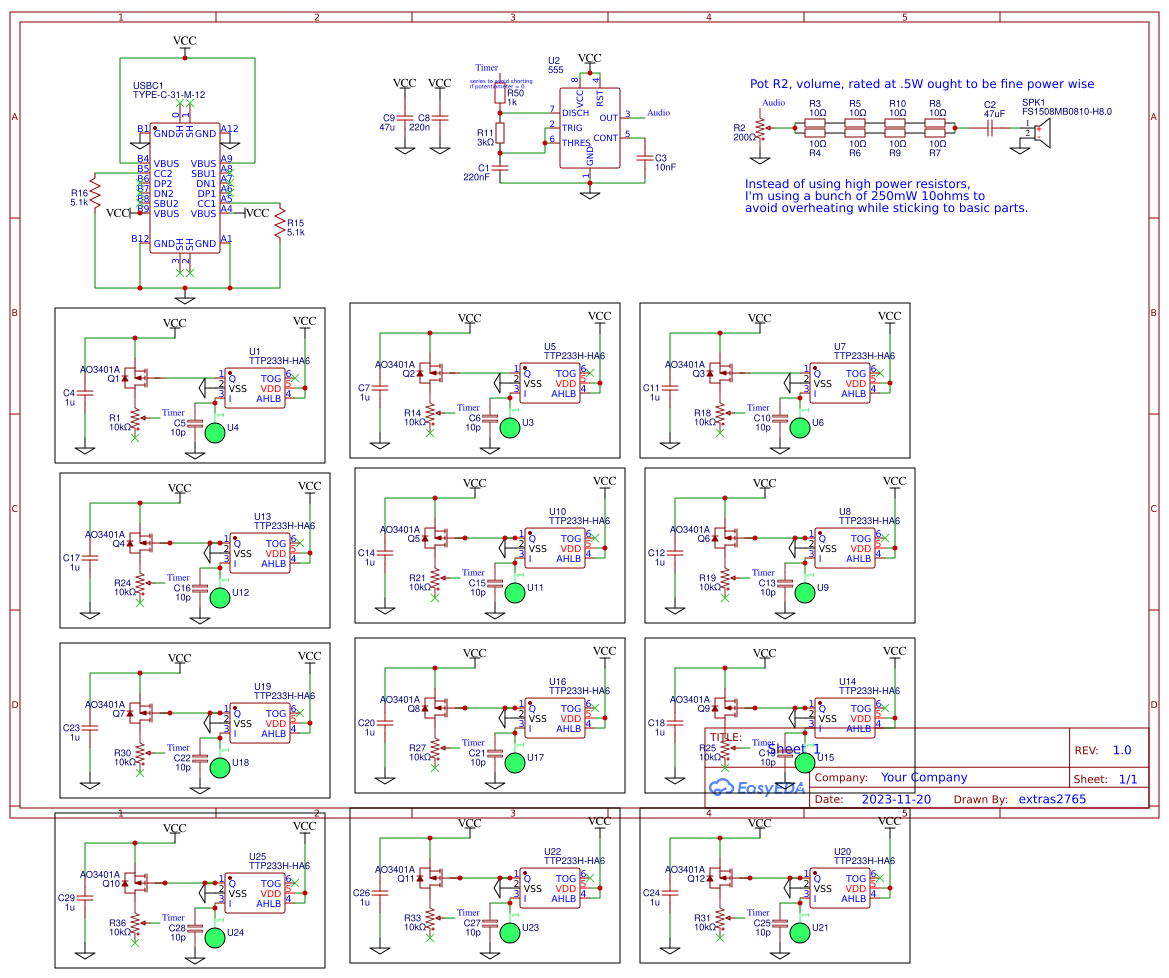
Task: Click the extras2765 Drawn By text
Action: pyautogui.click(x=1052, y=799)
